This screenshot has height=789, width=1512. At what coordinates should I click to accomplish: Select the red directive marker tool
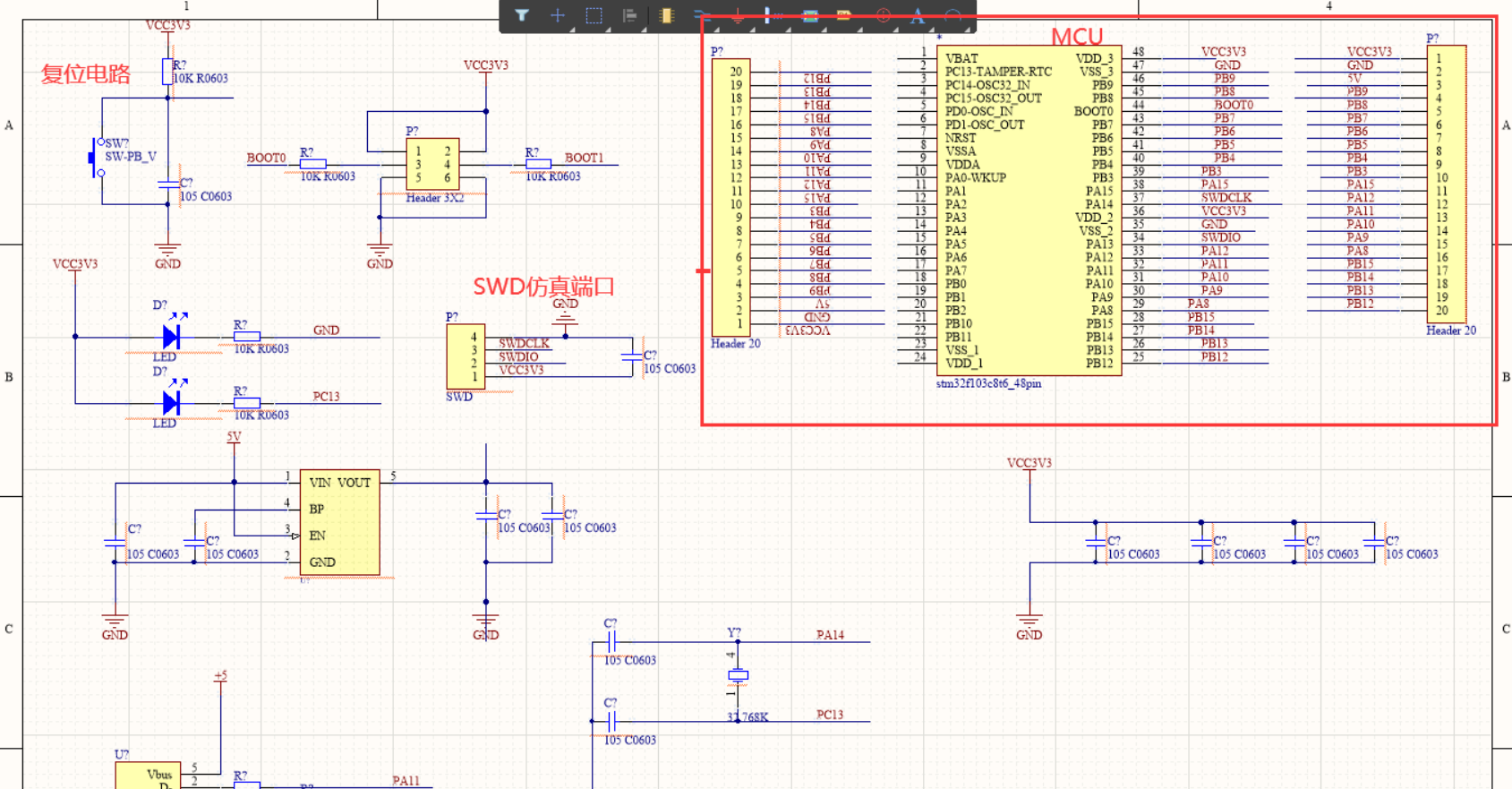[x=883, y=15]
